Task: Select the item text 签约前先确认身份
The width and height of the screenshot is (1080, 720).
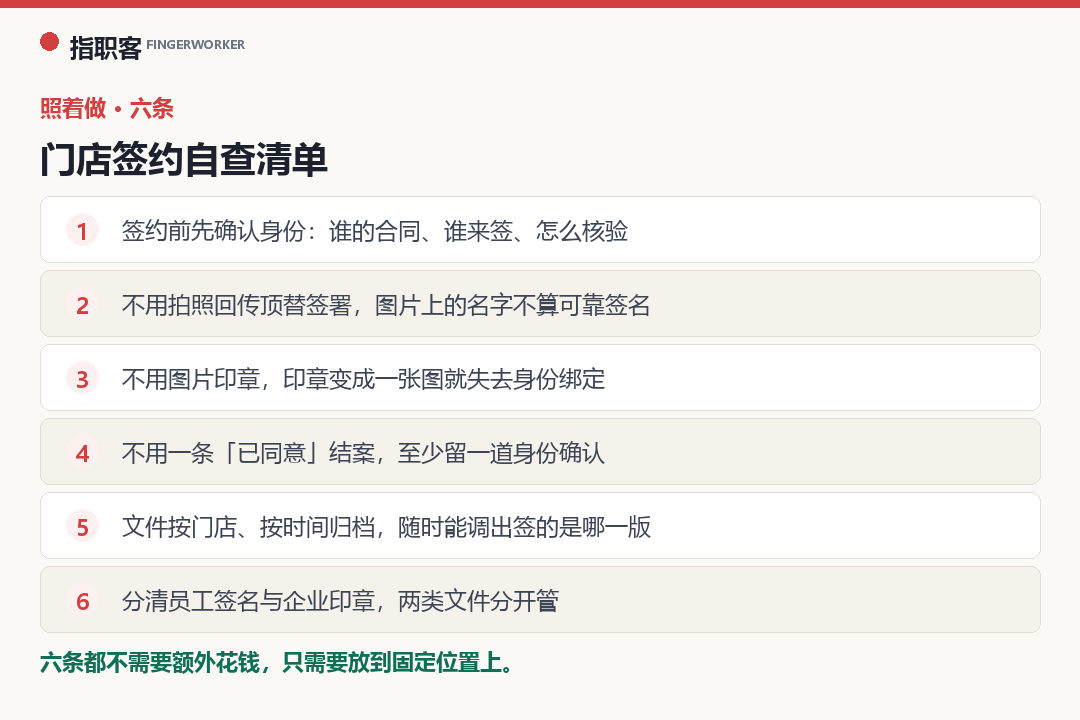Action: click(214, 231)
